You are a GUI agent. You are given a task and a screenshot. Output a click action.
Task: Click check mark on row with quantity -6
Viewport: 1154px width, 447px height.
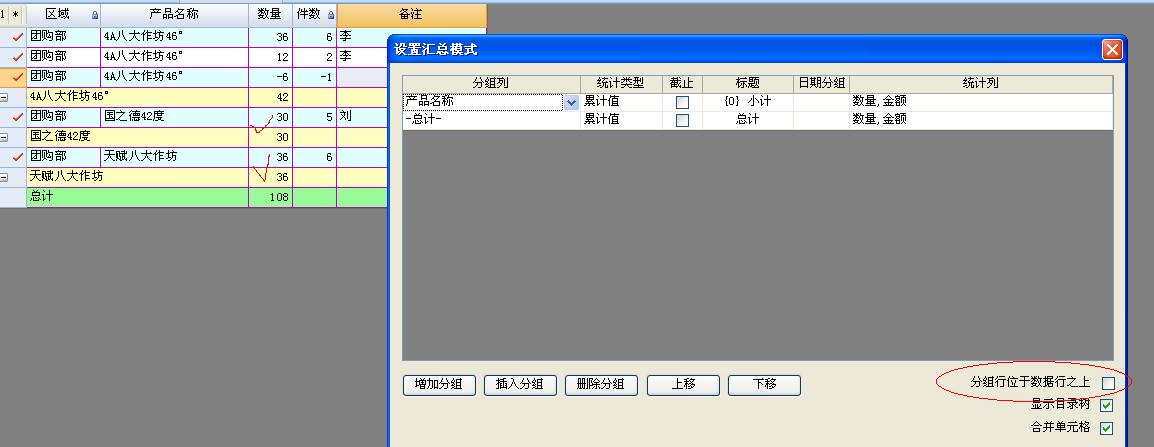click(x=18, y=77)
